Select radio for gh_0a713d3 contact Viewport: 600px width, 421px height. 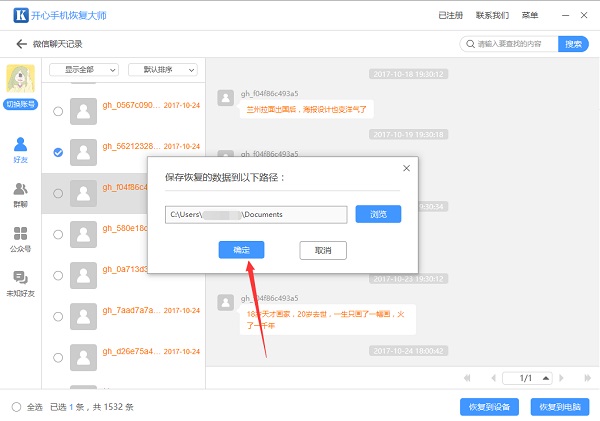click(x=58, y=276)
